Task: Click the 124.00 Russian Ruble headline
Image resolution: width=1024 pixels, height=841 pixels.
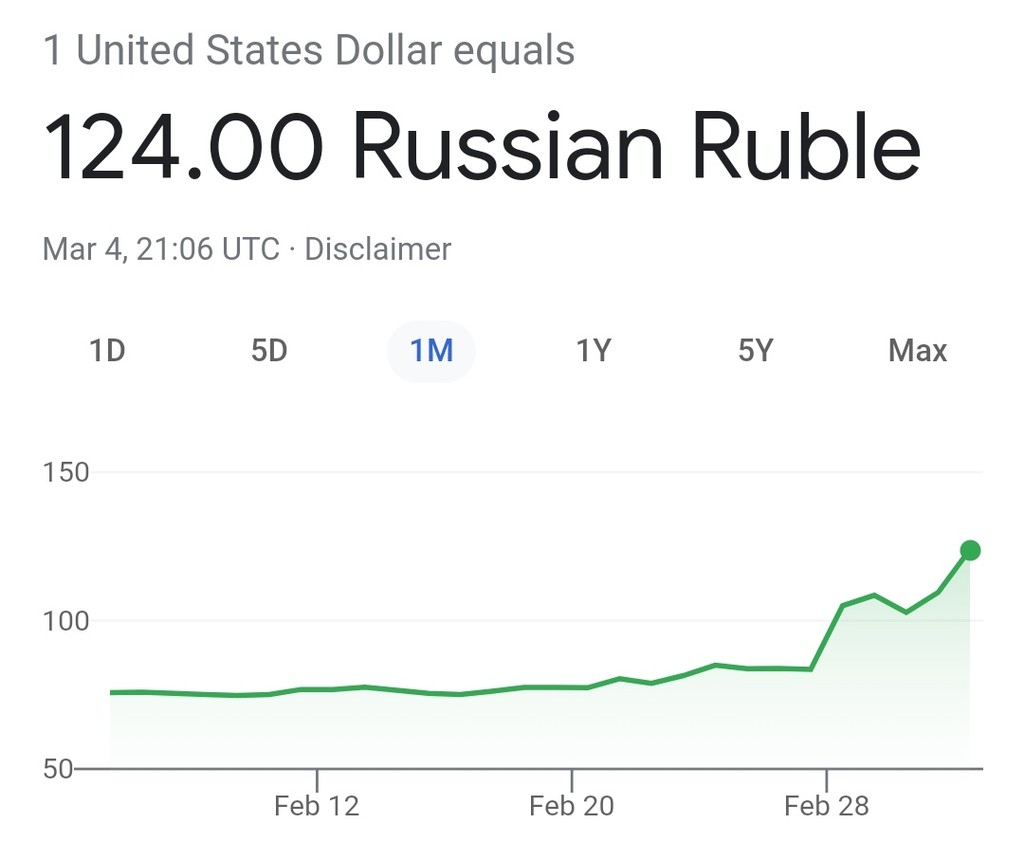Action: point(481,147)
